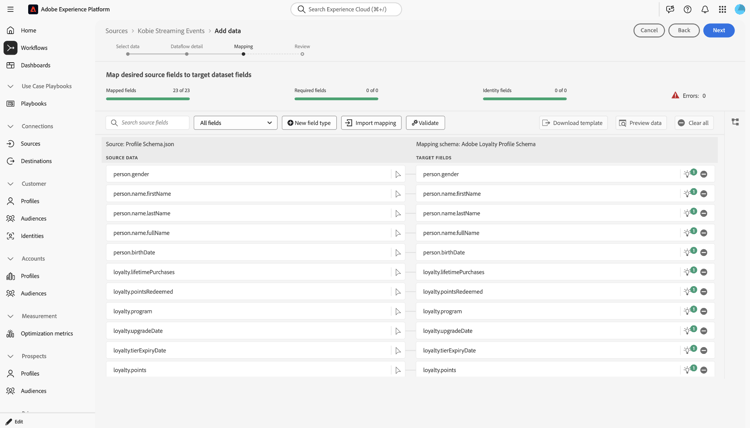
Task: Click the Validate button
Action: (425, 123)
